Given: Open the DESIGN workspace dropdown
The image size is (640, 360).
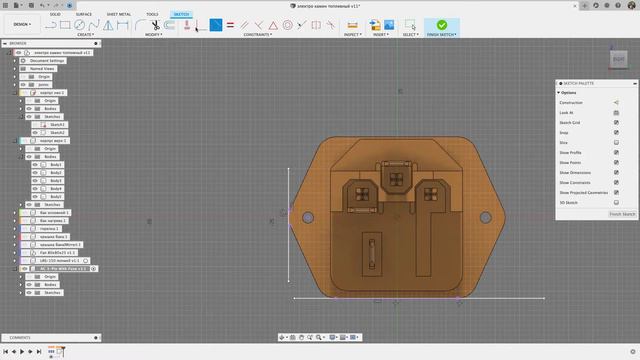Looking at the screenshot, I should click(22, 24).
